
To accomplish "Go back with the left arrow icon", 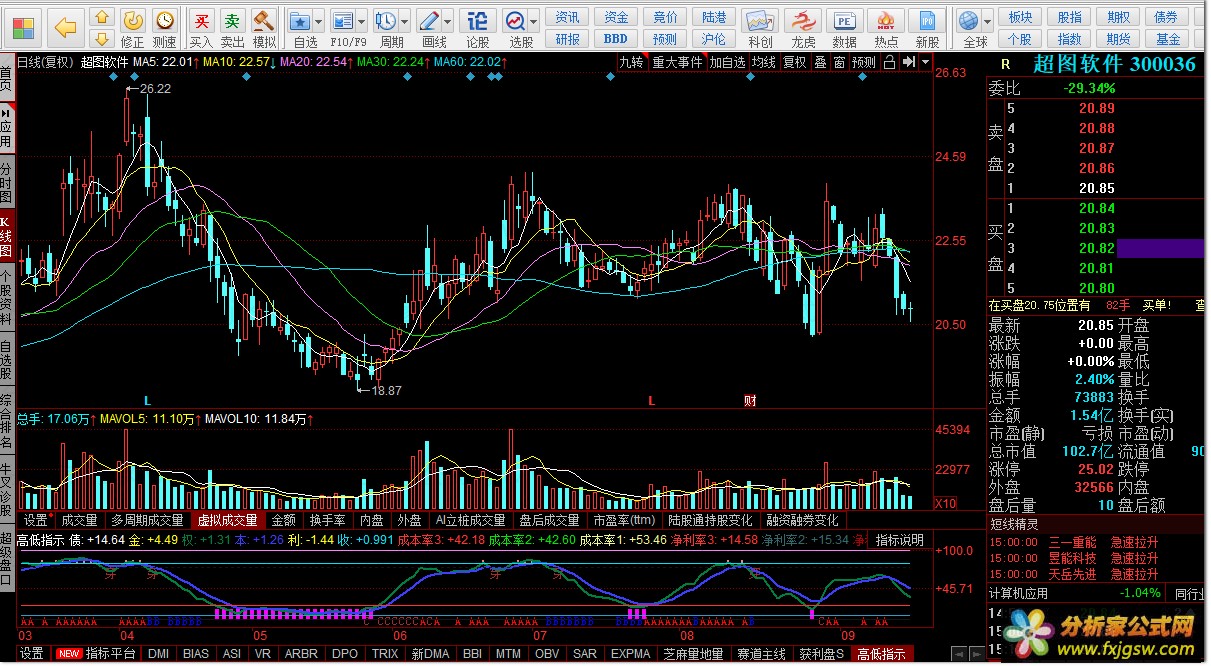I will tap(66, 27).
